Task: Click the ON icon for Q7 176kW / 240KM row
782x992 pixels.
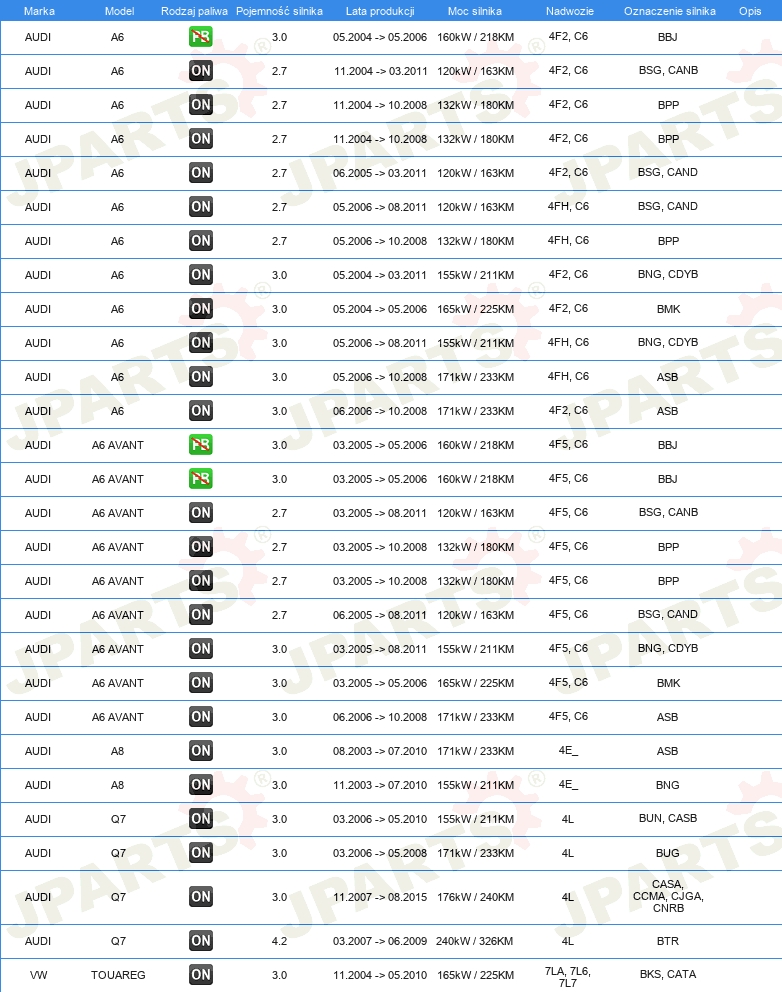Action: [201, 896]
